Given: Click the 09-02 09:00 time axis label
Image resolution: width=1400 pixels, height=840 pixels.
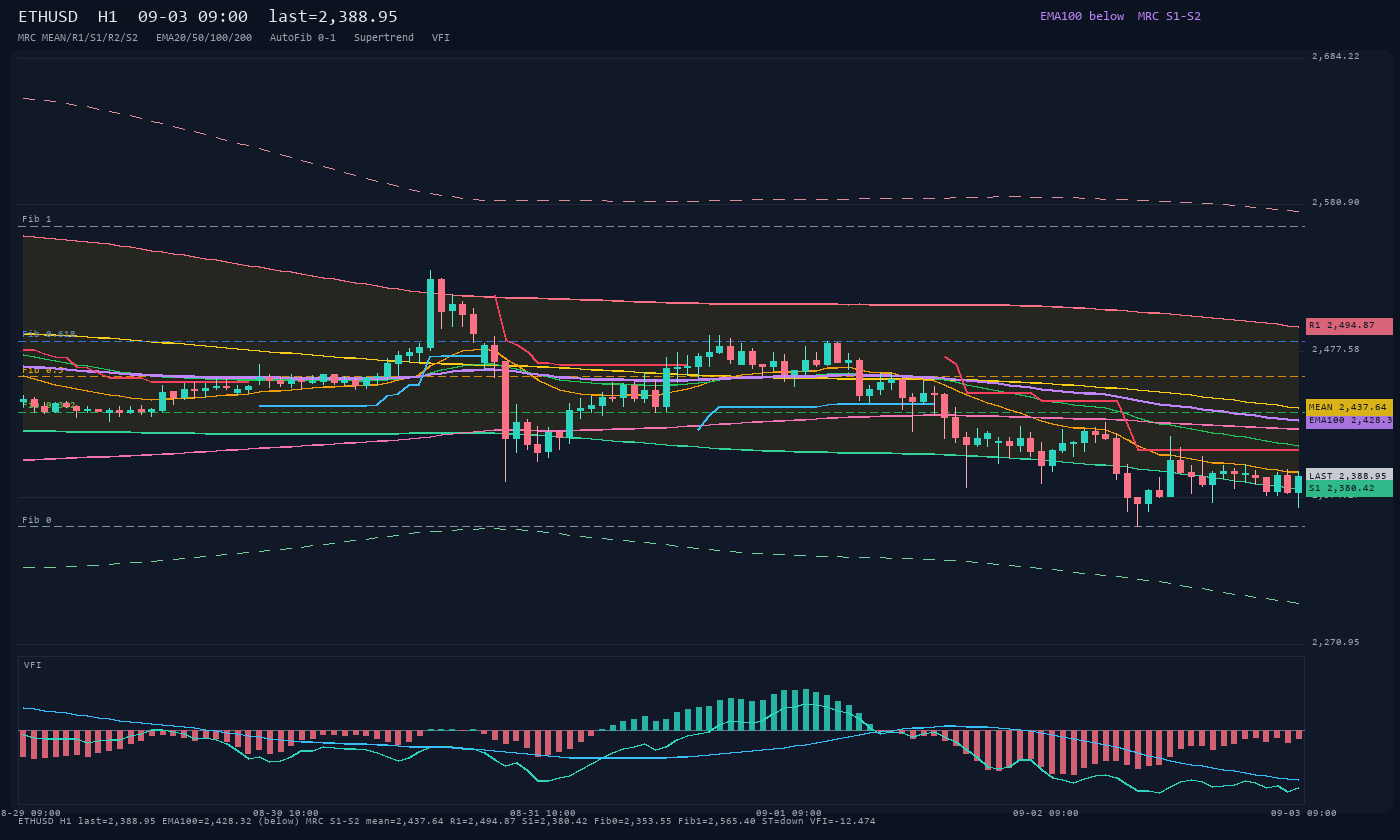Looking at the screenshot, I should (x=1046, y=813).
